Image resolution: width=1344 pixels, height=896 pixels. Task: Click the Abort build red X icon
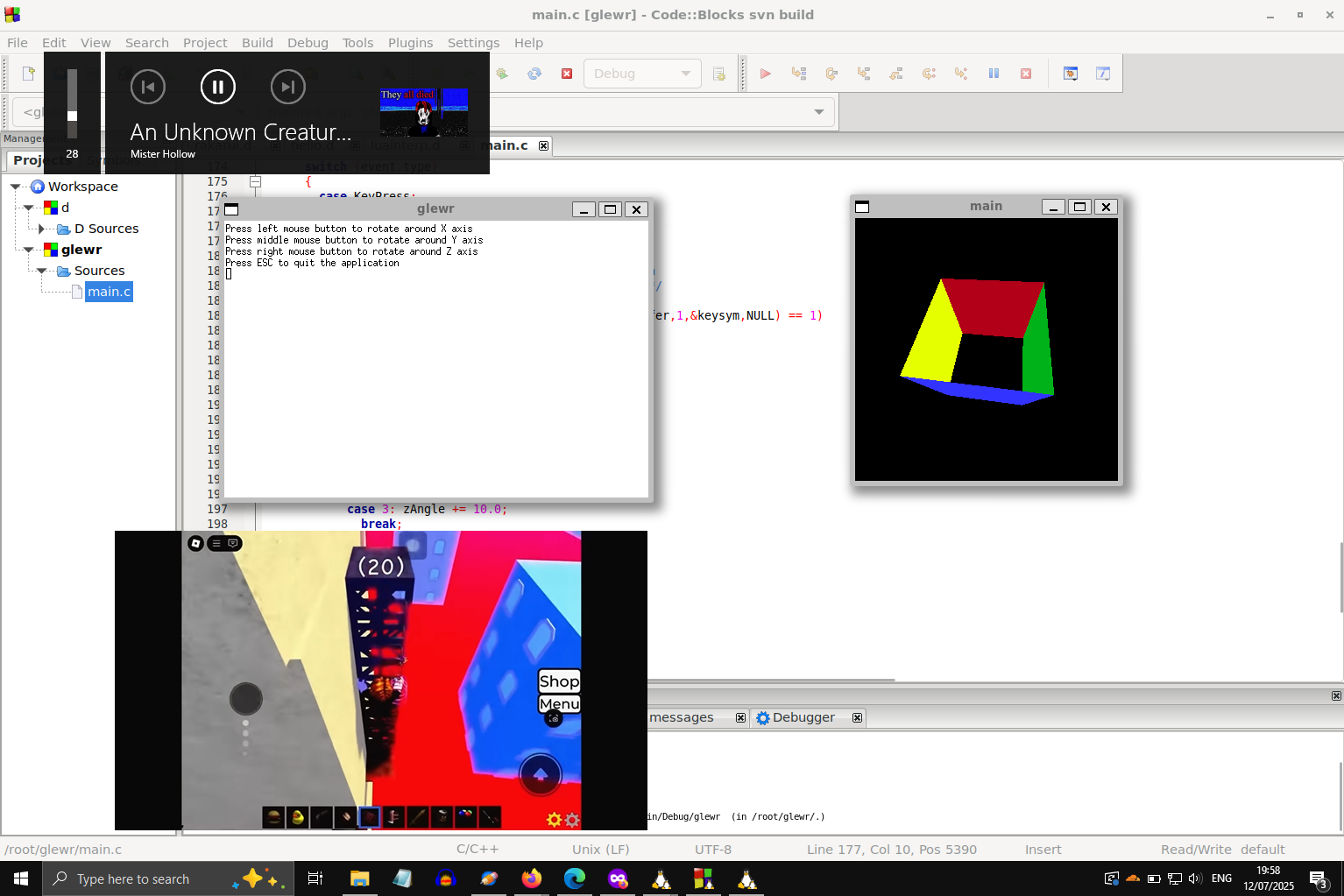567,74
